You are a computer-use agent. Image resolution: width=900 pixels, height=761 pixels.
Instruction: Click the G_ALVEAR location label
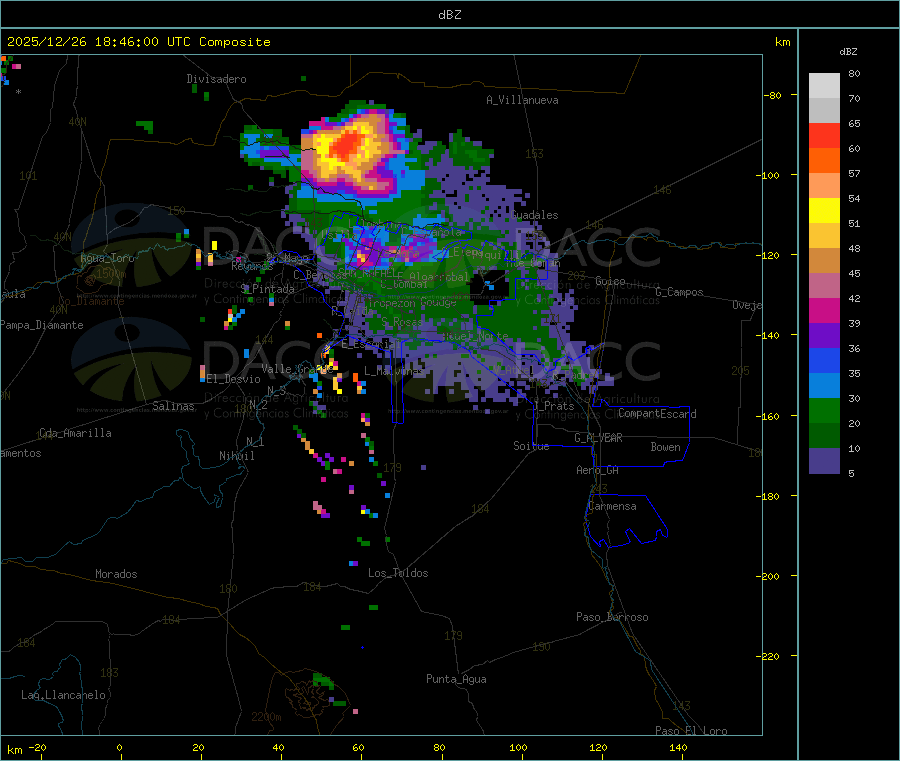click(599, 438)
